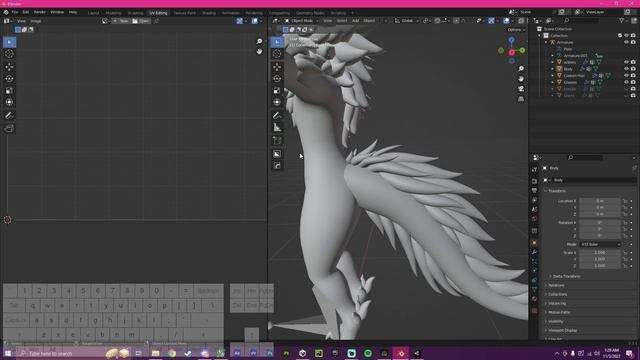Open the Image menu in UV editor header
The height and width of the screenshot is (360, 640).
(36, 21)
